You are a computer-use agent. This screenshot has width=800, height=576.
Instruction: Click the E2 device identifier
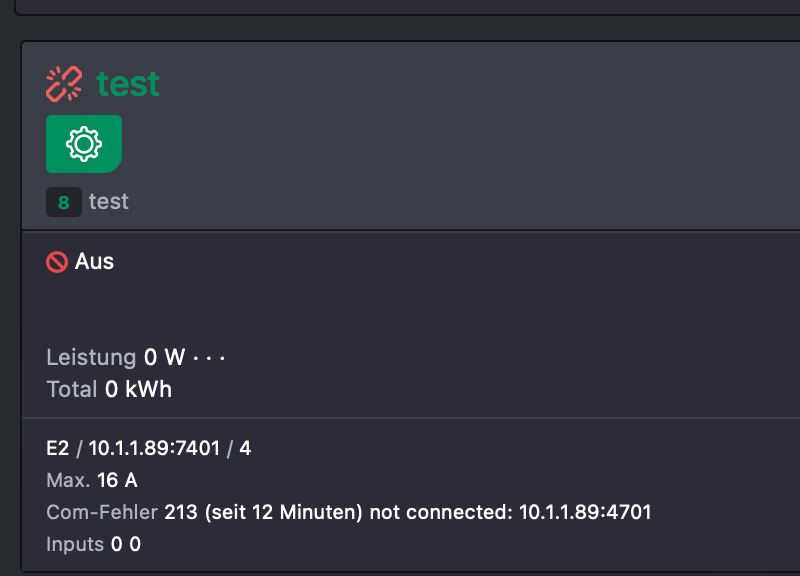click(57, 448)
